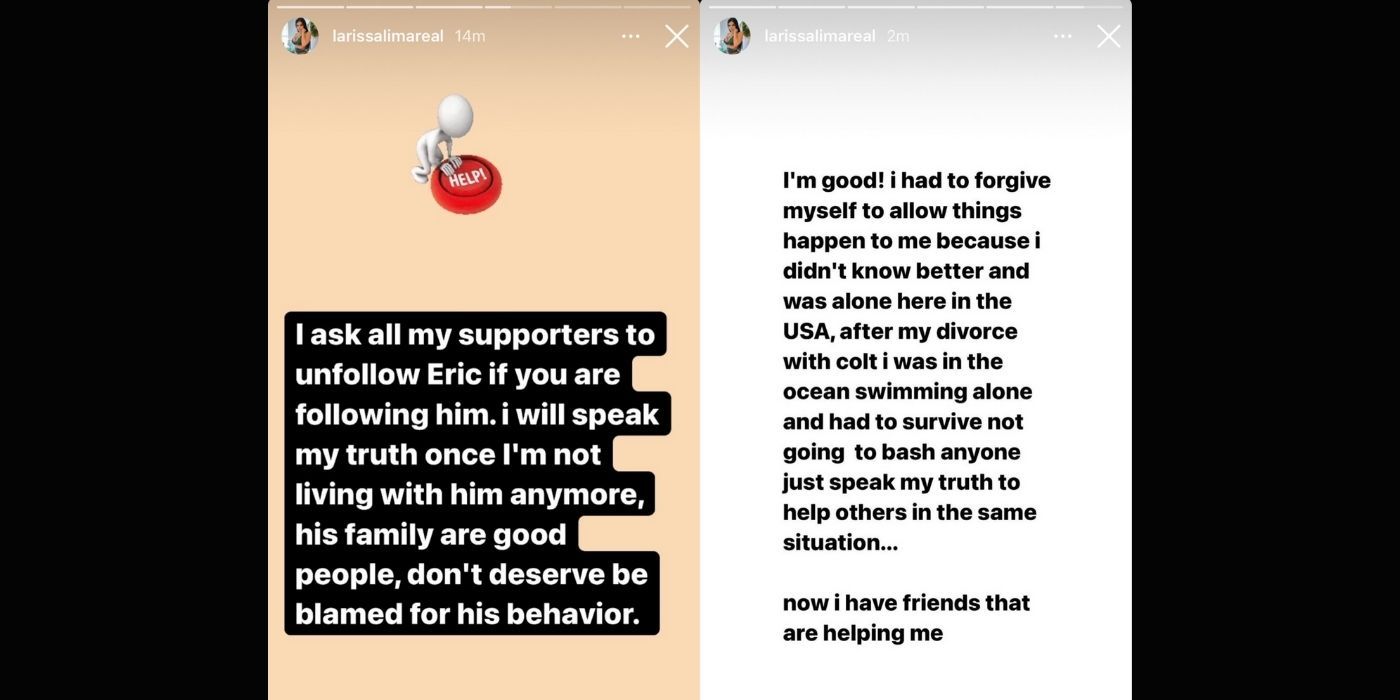Tap the 'blamed for his behavior' line
This screenshot has height=700, width=1400.
coord(467,613)
